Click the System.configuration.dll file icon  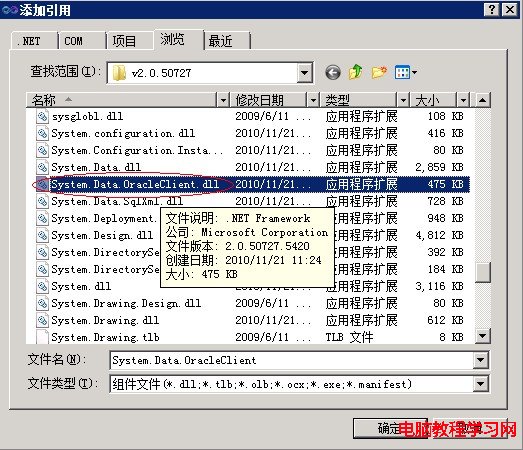pos(42,133)
